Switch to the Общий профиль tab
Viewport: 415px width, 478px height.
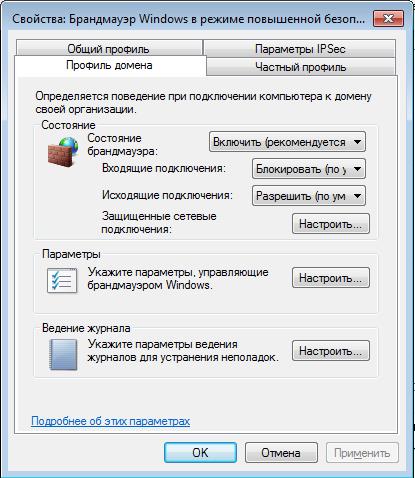109,48
